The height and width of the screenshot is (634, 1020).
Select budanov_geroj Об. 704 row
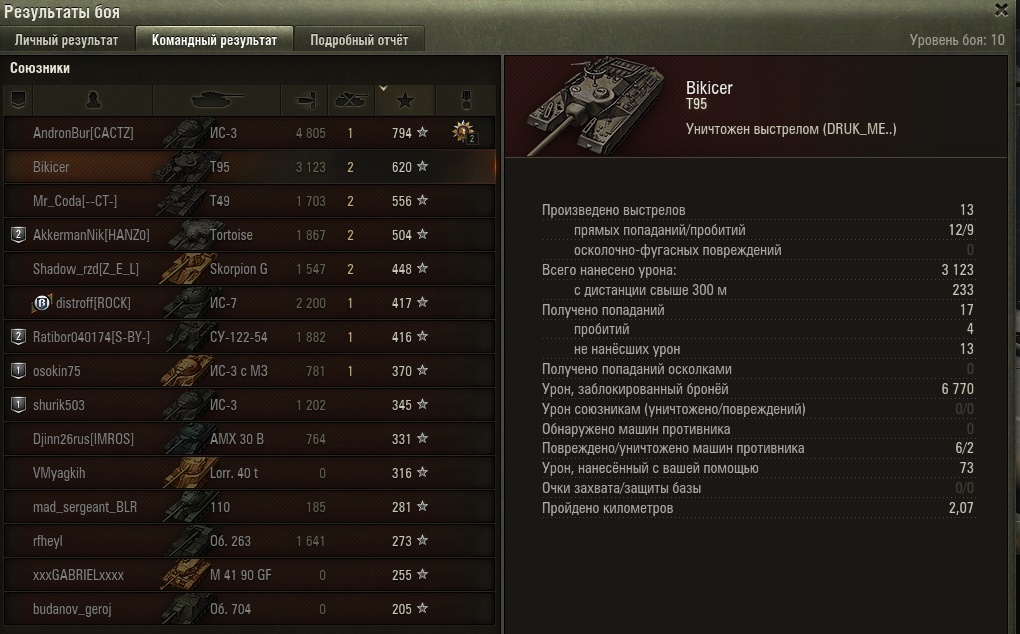pyautogui.click(x=250, y=609)
